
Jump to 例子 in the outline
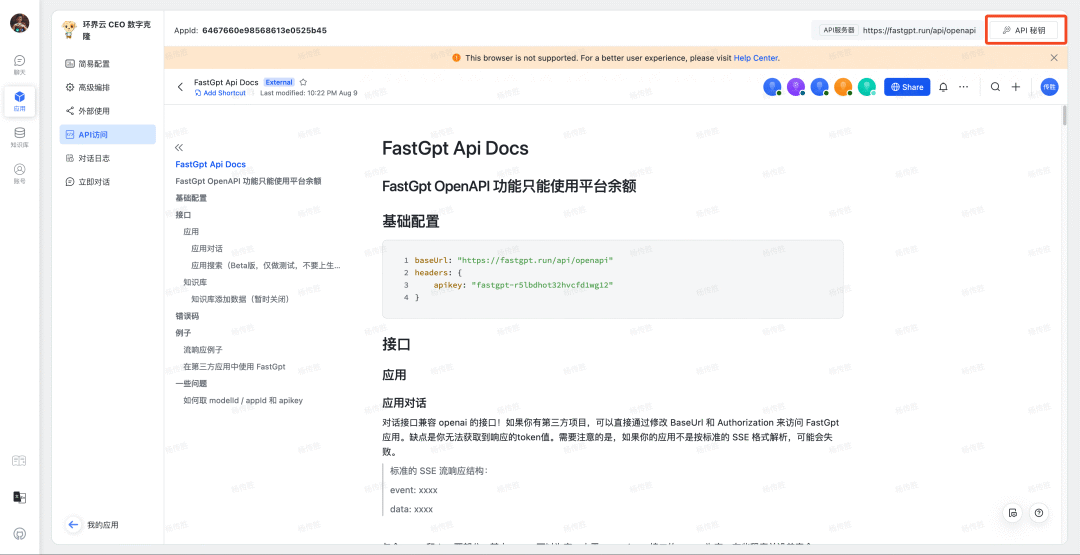(183, 333)
